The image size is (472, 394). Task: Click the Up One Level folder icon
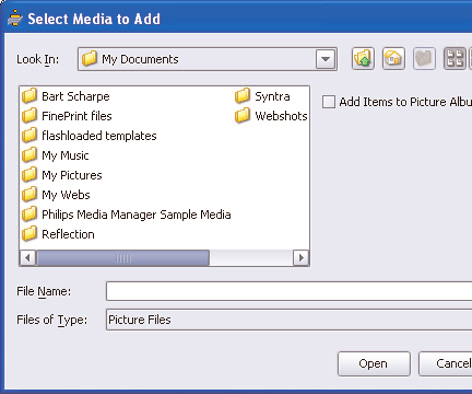[363, 59]
